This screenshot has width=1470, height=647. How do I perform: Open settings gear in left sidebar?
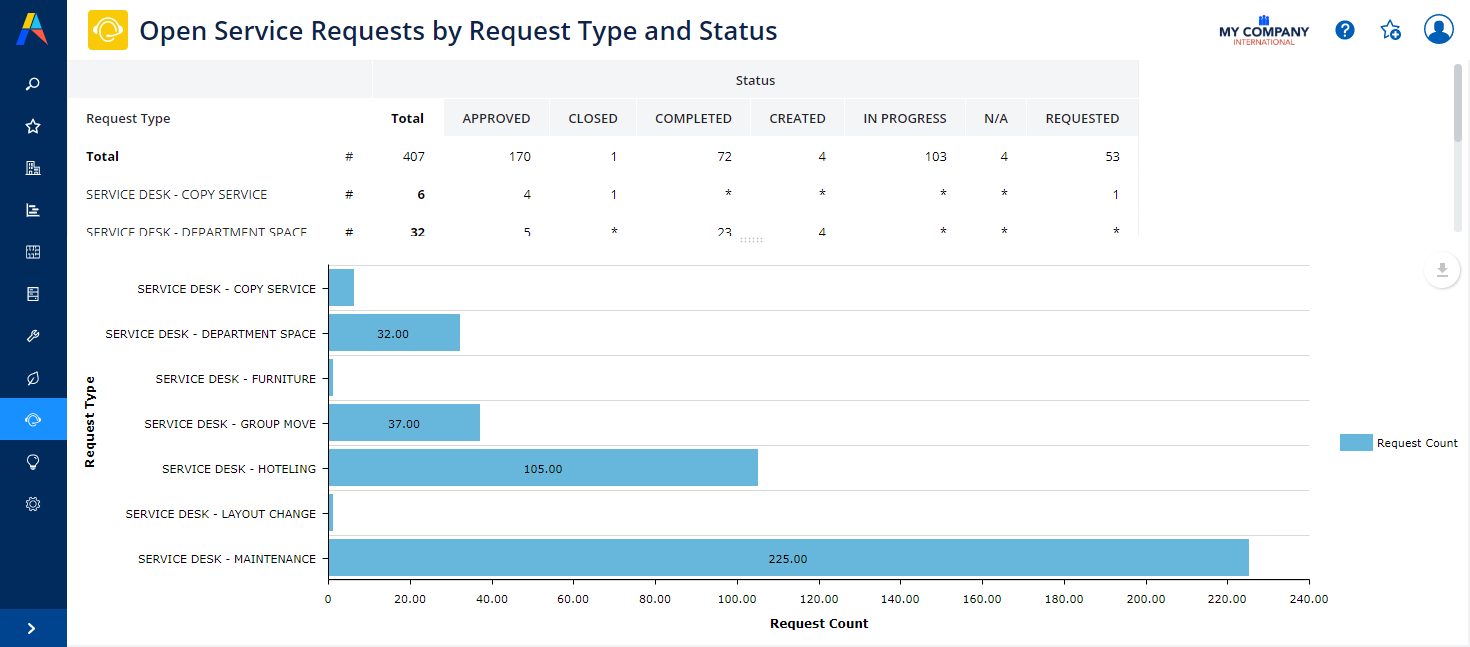click(33, 504)
